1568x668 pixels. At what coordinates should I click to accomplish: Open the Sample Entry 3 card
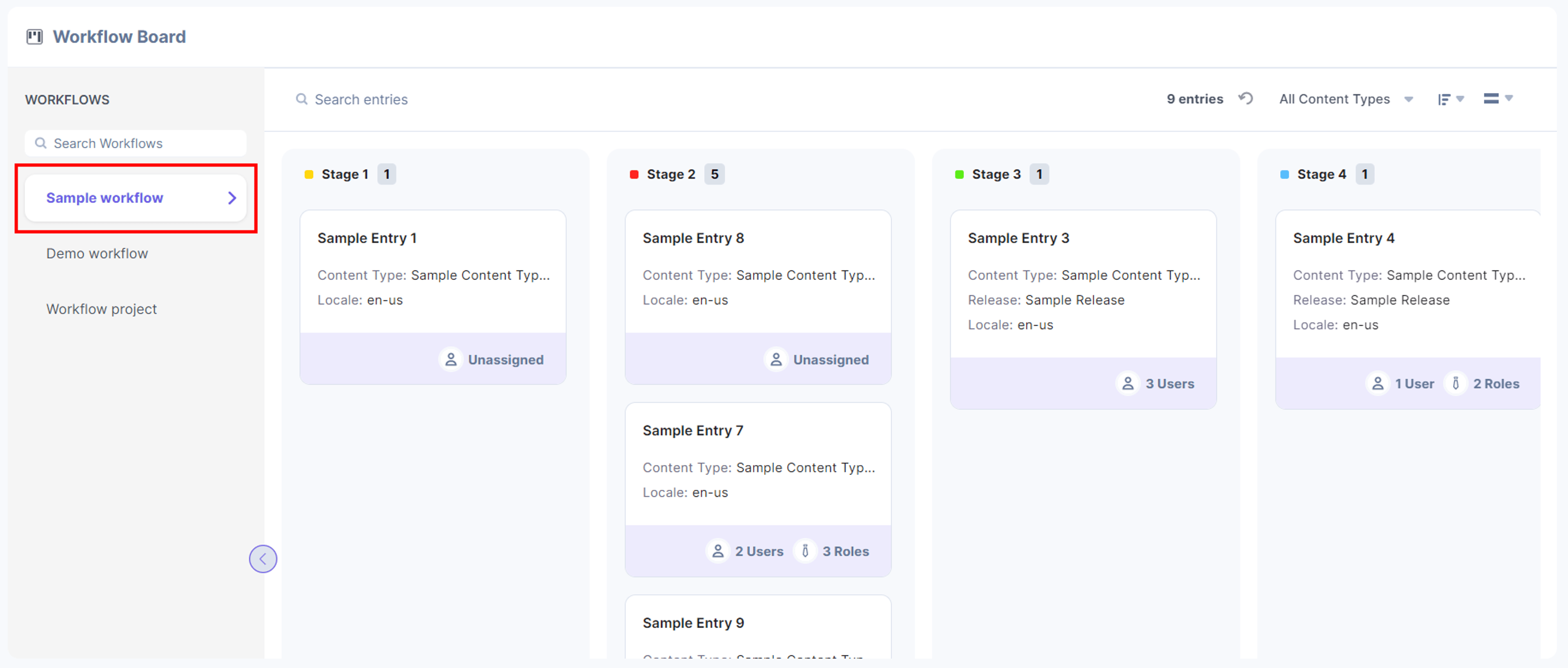coord(1083,310)
